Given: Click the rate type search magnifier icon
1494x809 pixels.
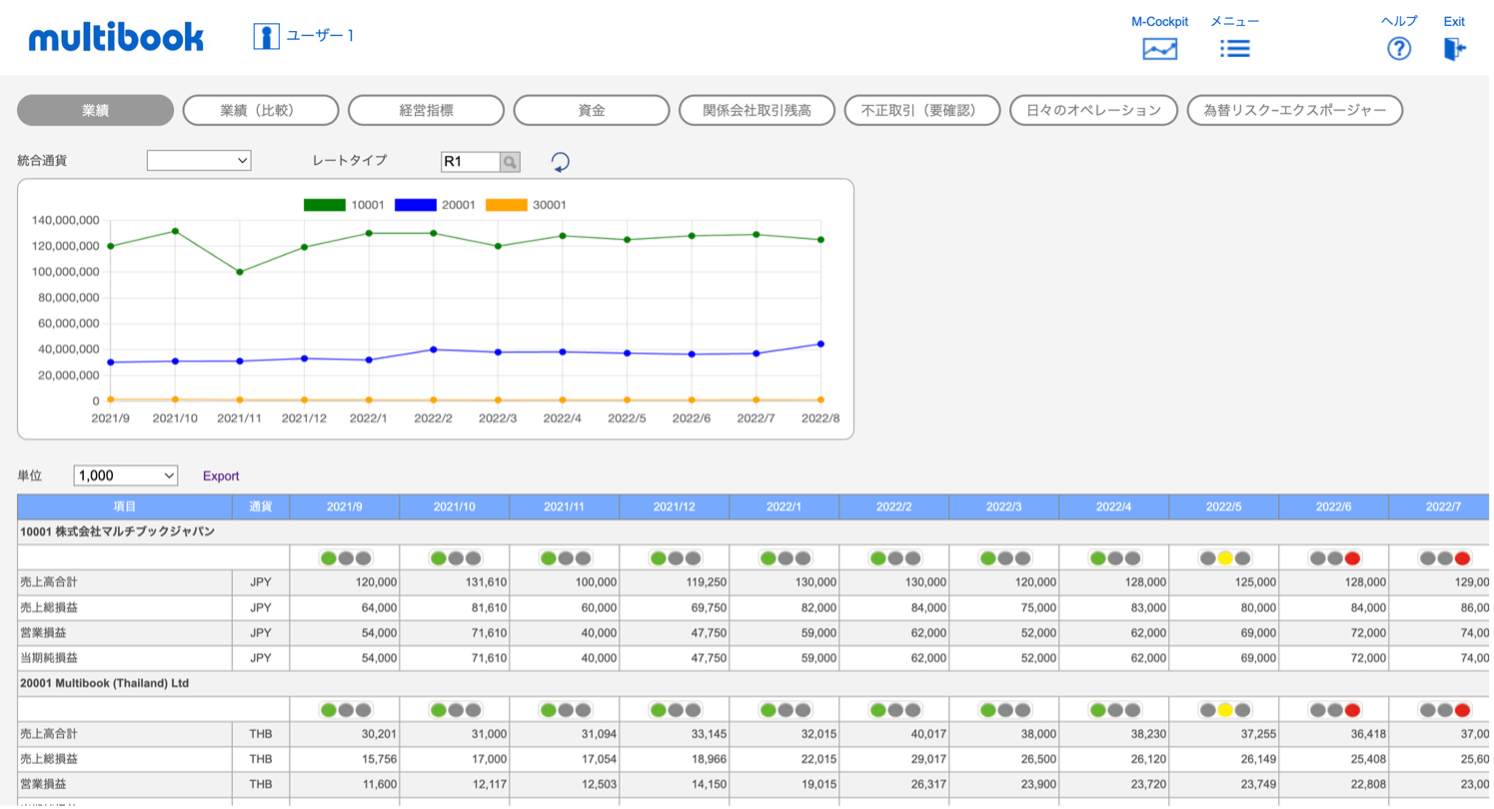Looking at the screenshot, I should pyautogui.click(x=510, y=161).
